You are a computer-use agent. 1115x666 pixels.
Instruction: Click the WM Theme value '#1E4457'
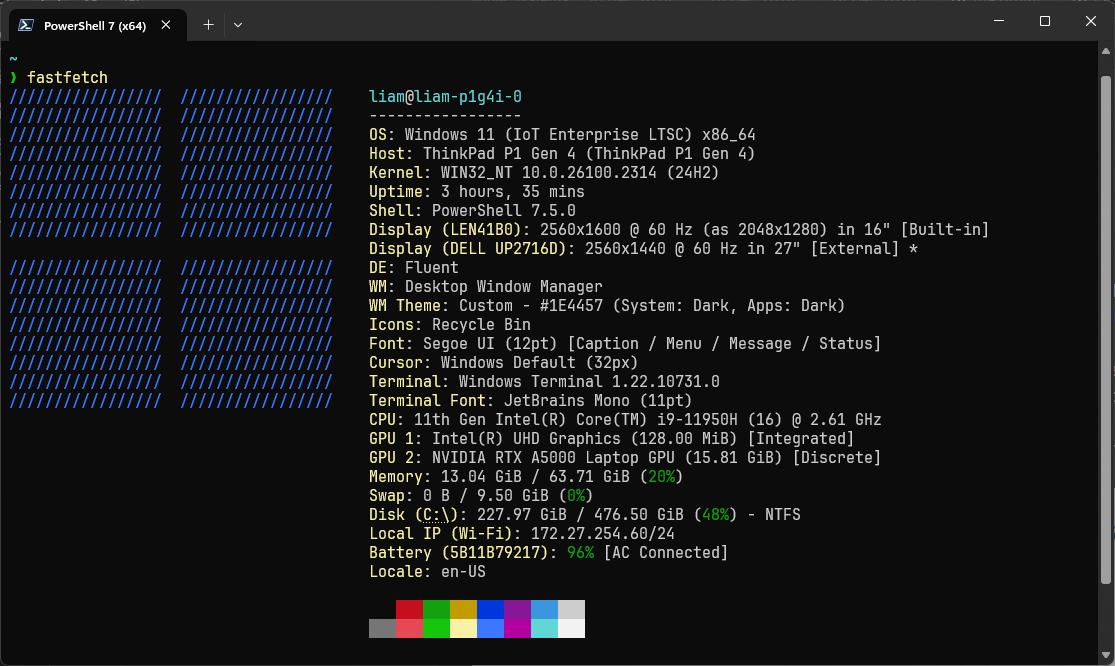pos(571,306)
